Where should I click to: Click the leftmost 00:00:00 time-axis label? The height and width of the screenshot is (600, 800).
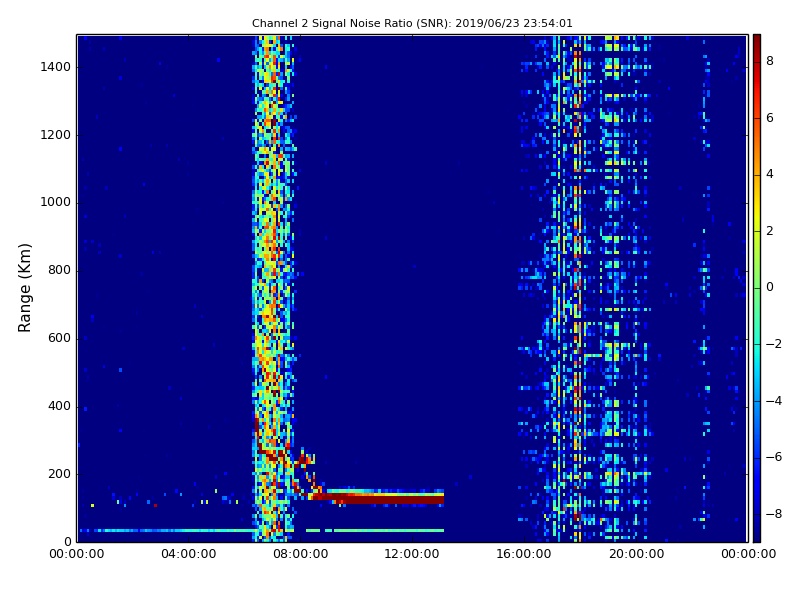click(x=77, y=554)
